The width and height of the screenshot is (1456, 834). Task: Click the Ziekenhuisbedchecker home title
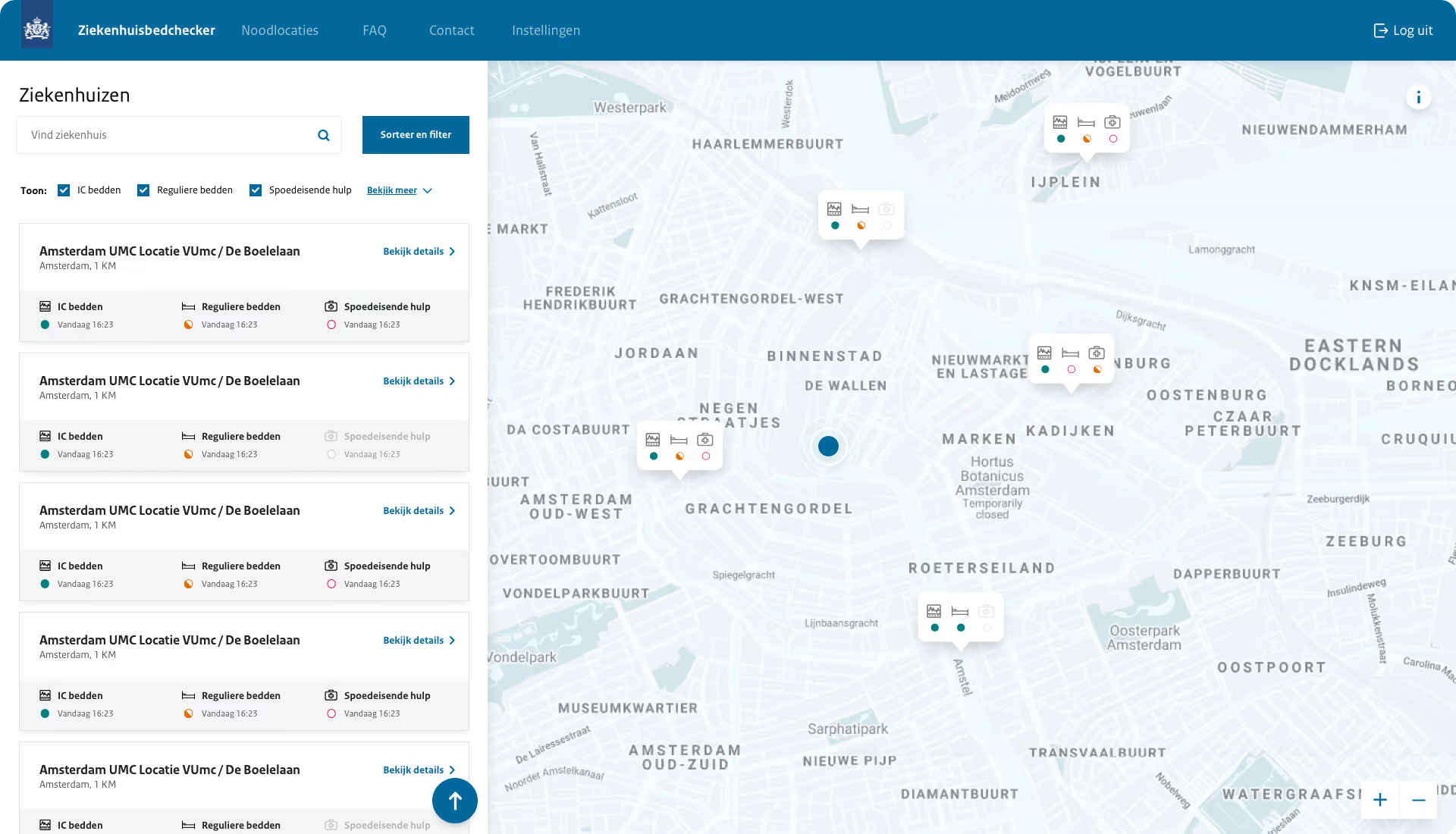click(x=146, y=30)
